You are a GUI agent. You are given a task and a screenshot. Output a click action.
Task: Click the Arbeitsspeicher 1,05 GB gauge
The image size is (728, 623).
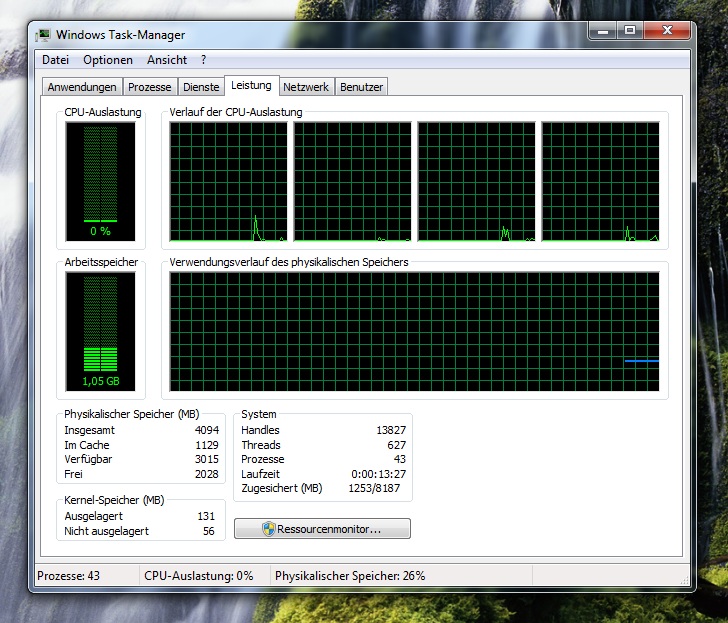coord(100,331)
